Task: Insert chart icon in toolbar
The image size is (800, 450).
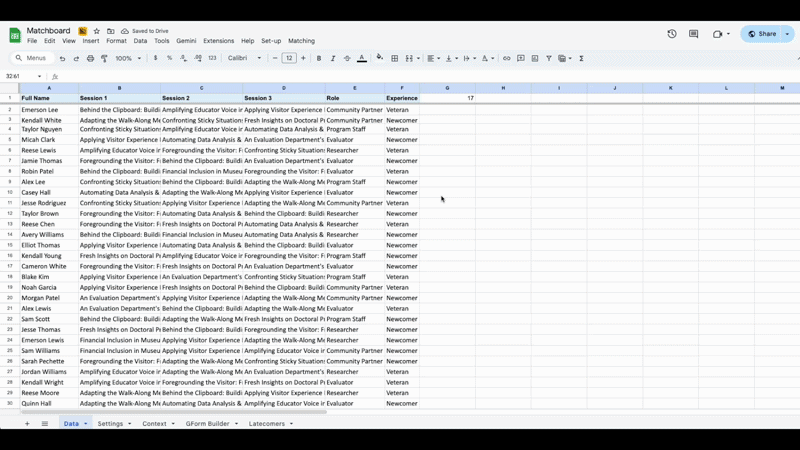Action: [x=535, y=58]
